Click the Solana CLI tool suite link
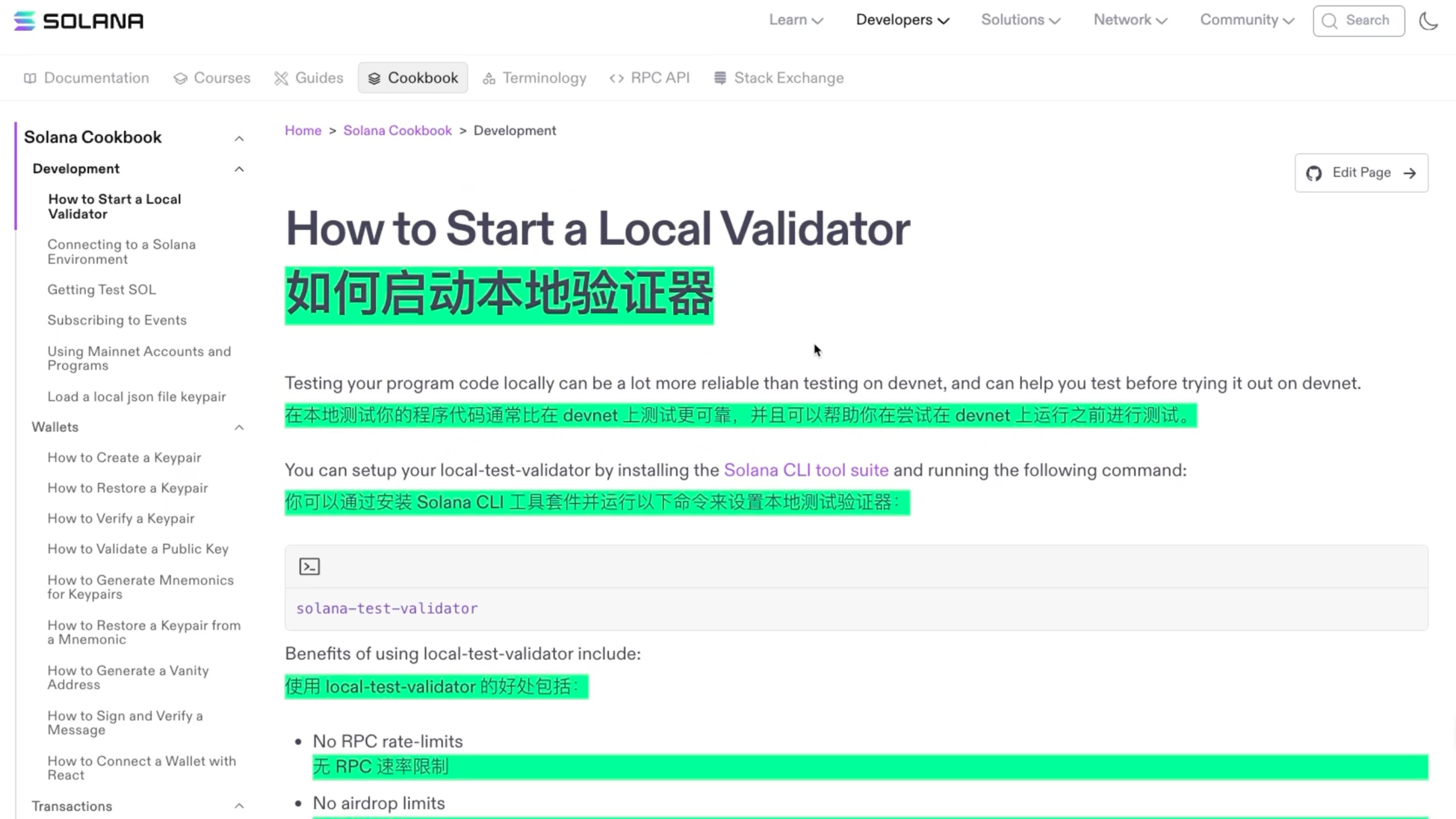 coord(806,470)
